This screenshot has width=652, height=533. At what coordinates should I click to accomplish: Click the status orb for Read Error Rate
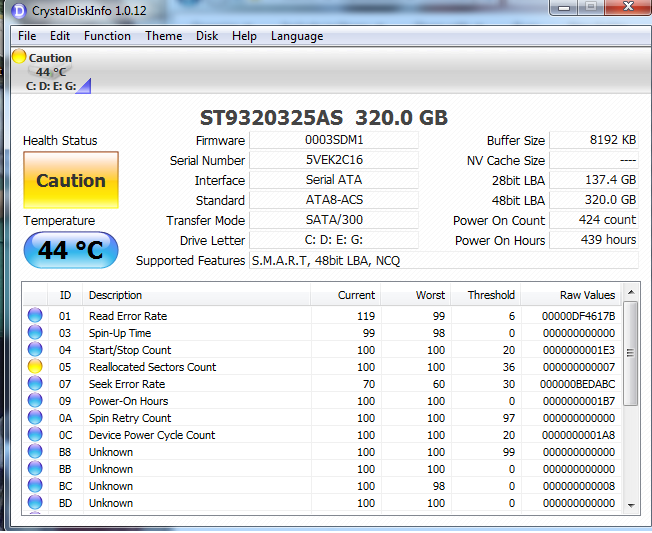(x=35, y=316)
